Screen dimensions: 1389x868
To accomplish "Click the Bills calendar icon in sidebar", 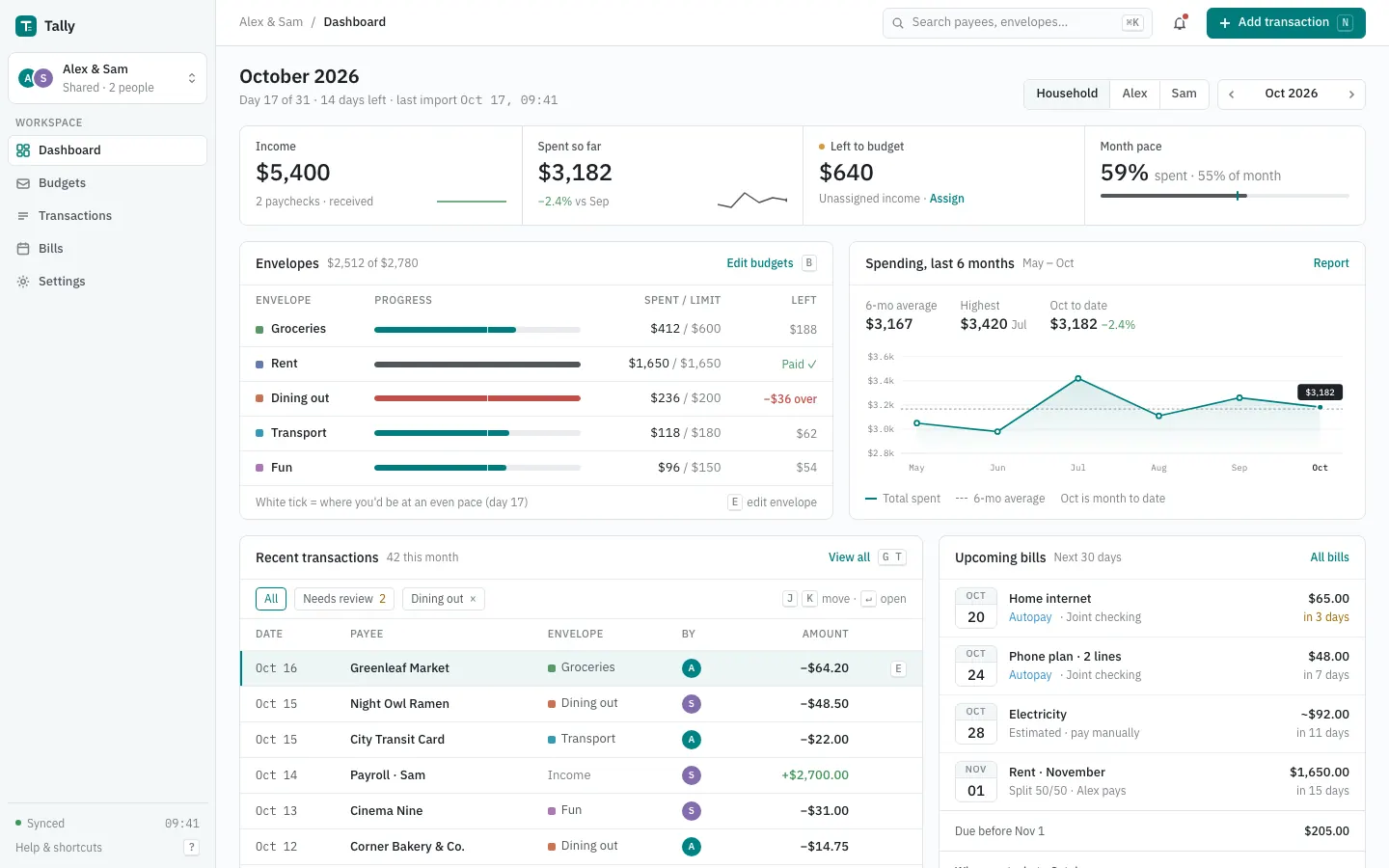I will (x=23, y=249).
